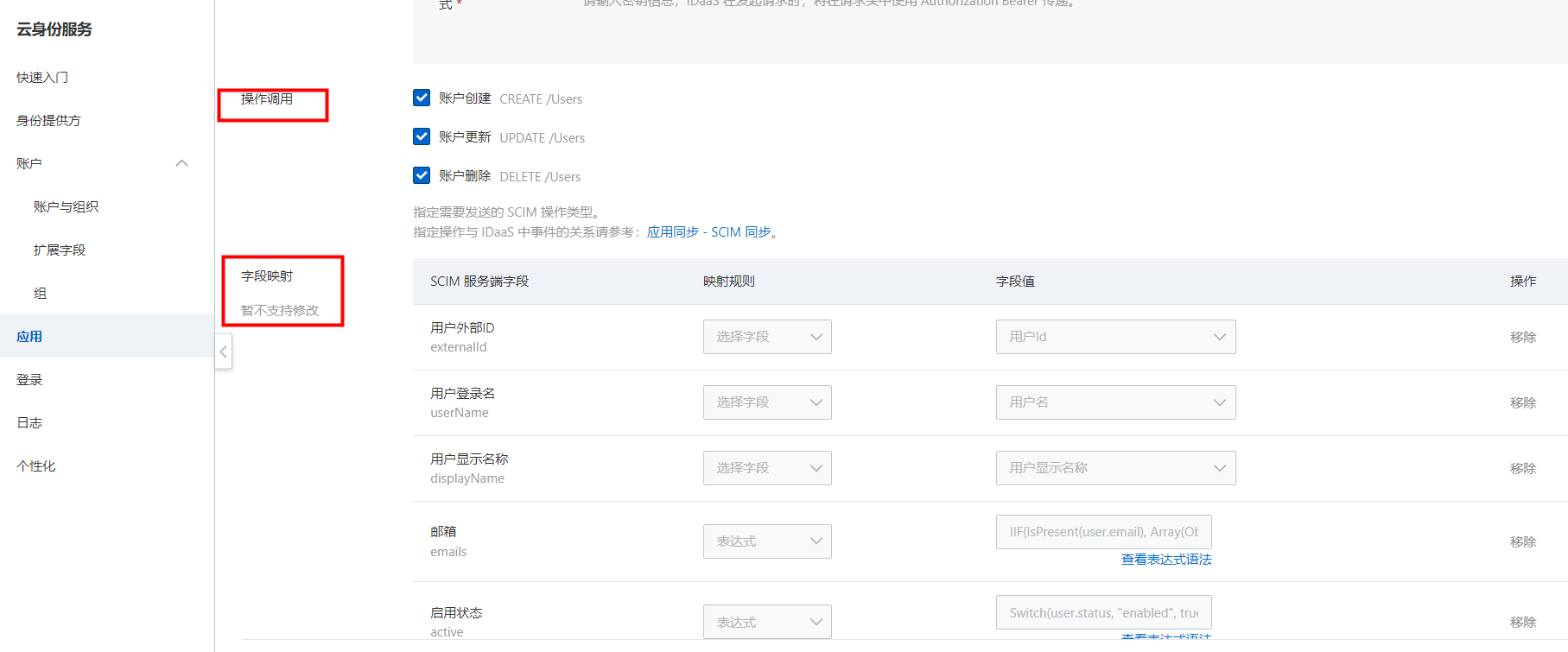Viewport: 1568px width, 652px height.
Task: Open 扩展字段 submenu item
Action: [x=60, y=250]
